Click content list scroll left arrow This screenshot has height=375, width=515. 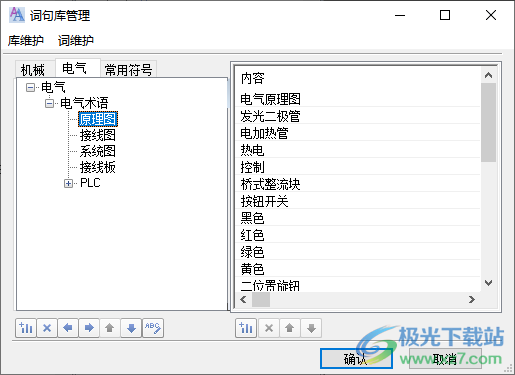(x=244, y=299)
